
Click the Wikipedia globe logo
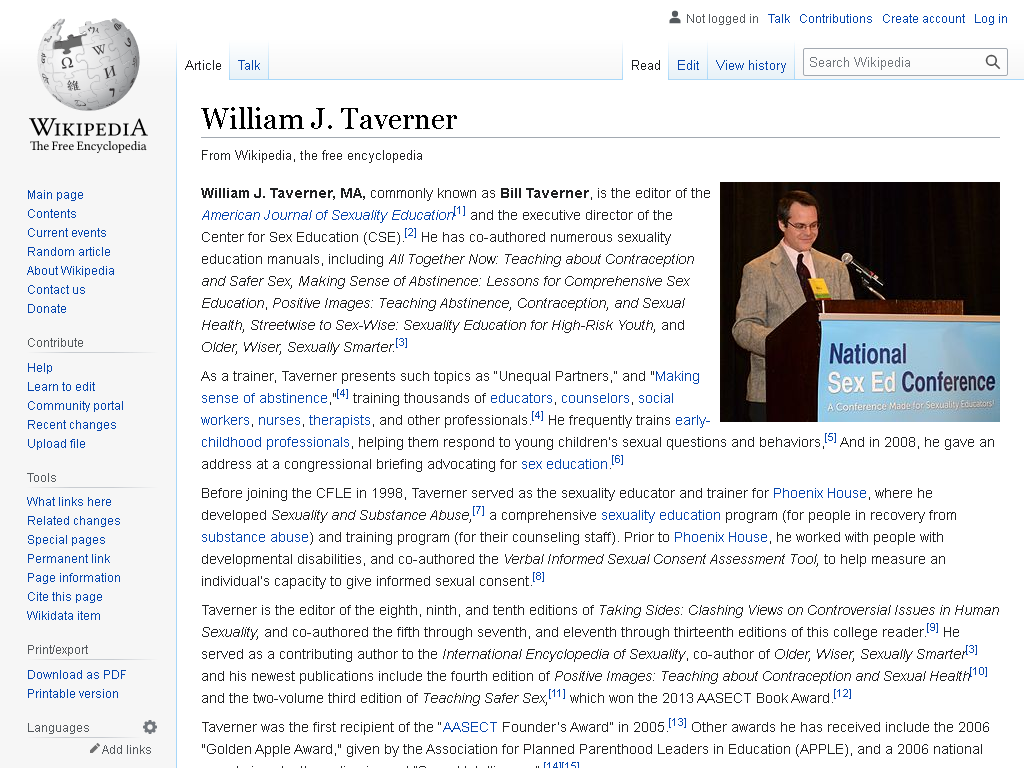click(x=88, y=63)
